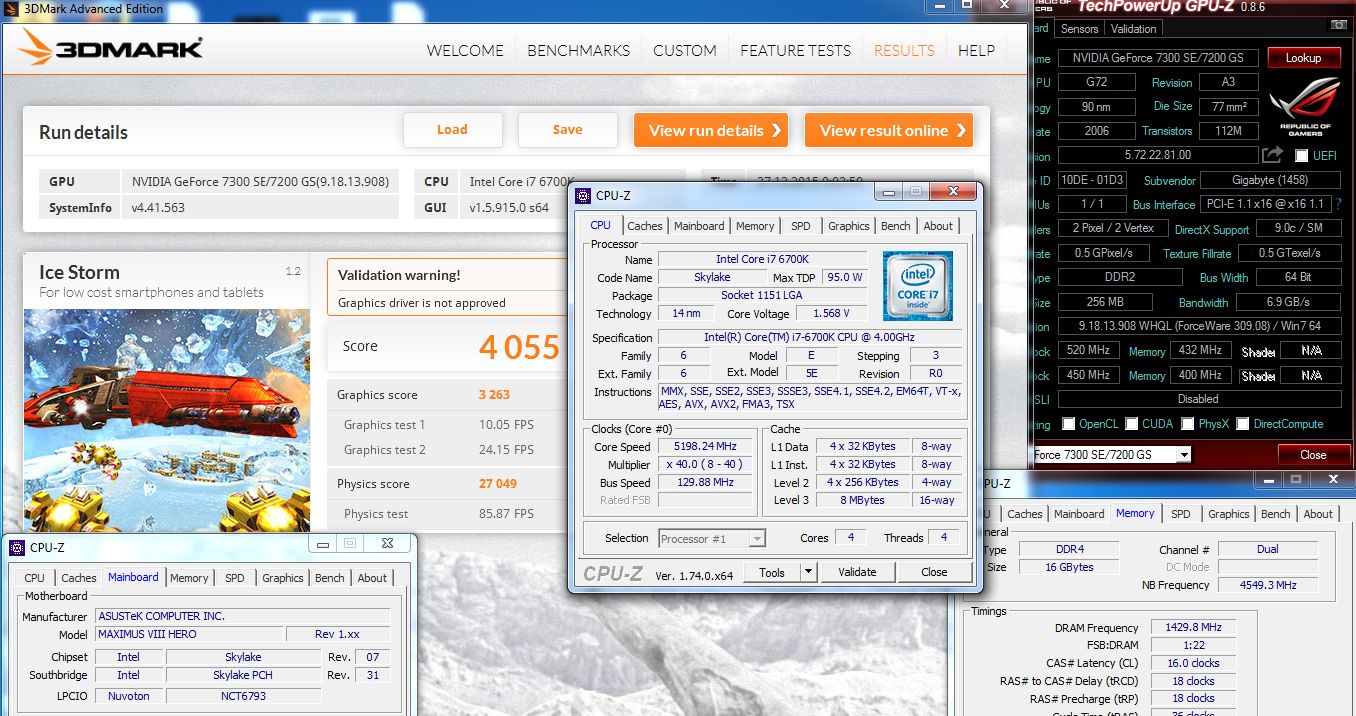Select Caches tab in front CPU-Z window
The height and width of the screenshot is (716, 1356).
pos(644,226)
